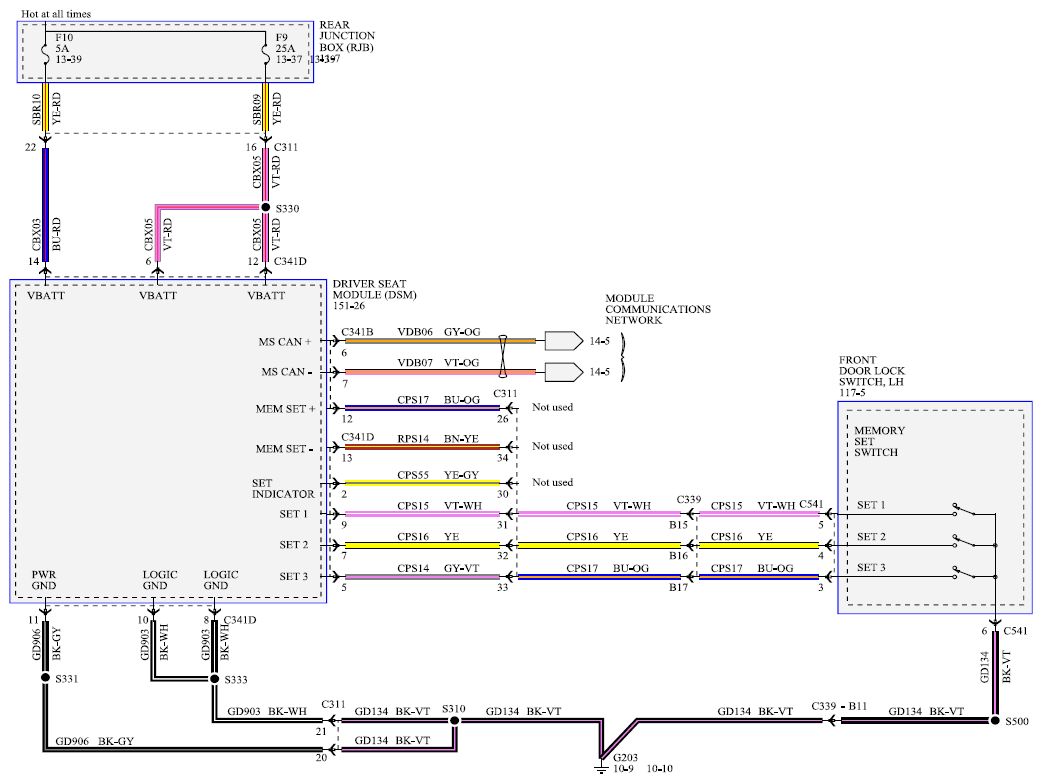Click the F9 25A fuse symbol
Viewport: 1042px width, 783px height.
266,54
